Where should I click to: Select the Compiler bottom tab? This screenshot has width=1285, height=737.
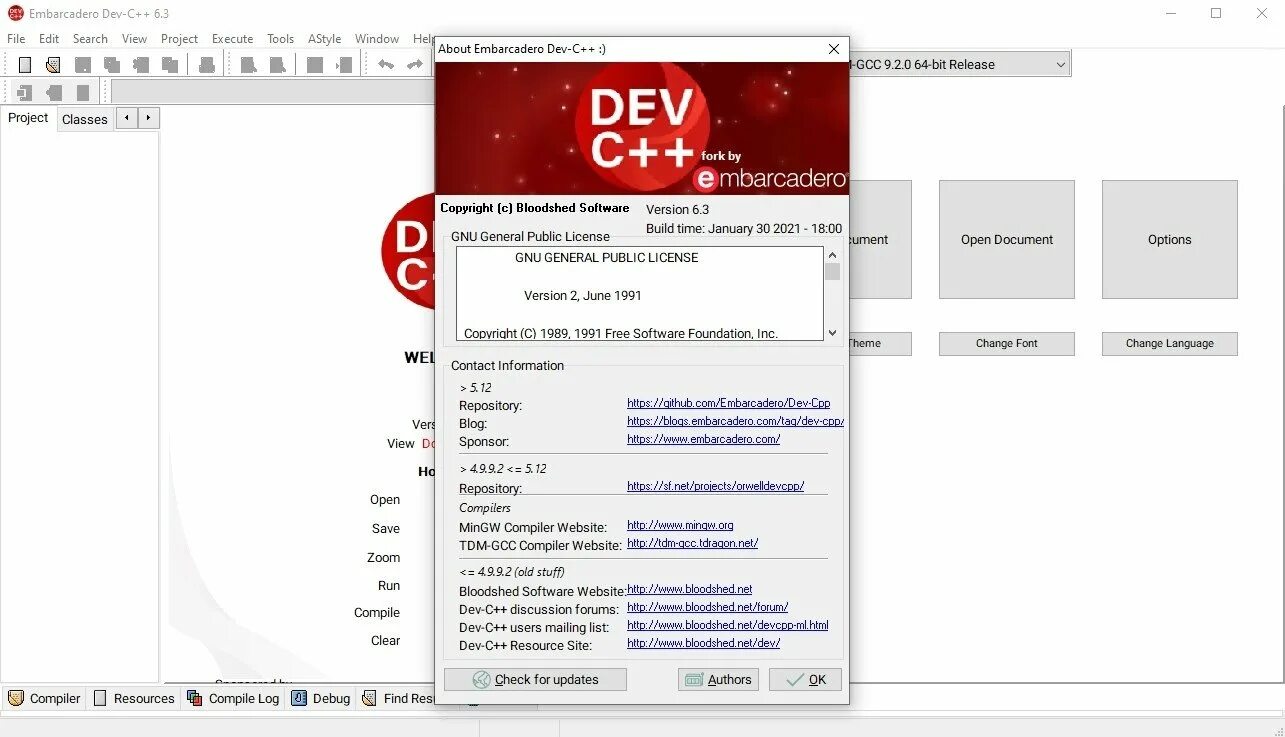coord(44,698)
